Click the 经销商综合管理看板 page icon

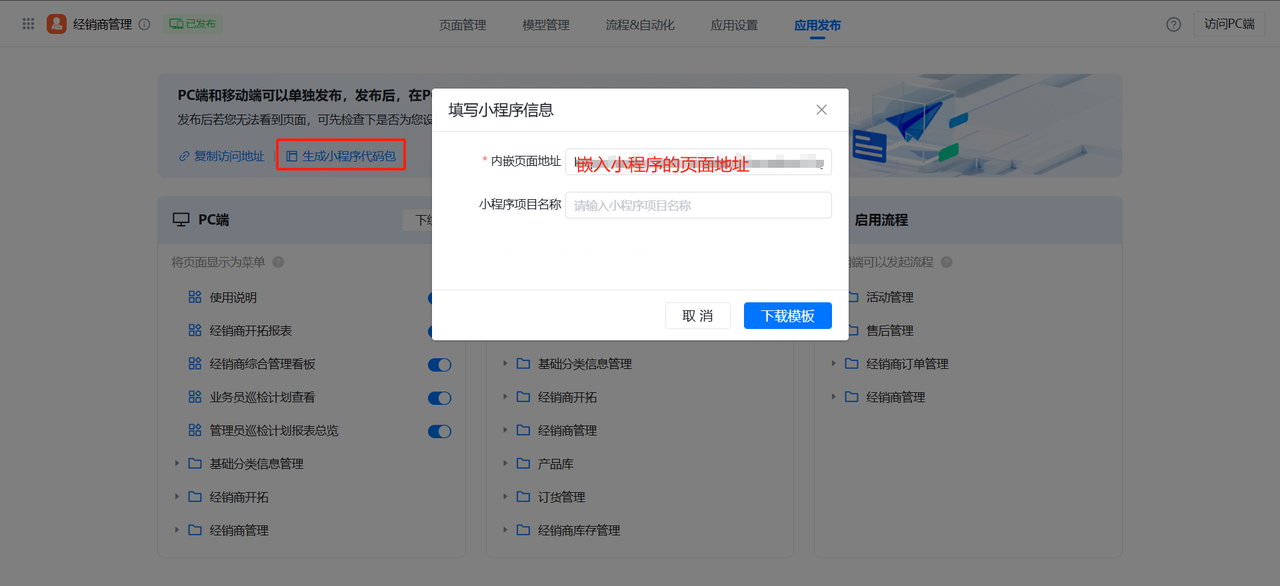195,364
